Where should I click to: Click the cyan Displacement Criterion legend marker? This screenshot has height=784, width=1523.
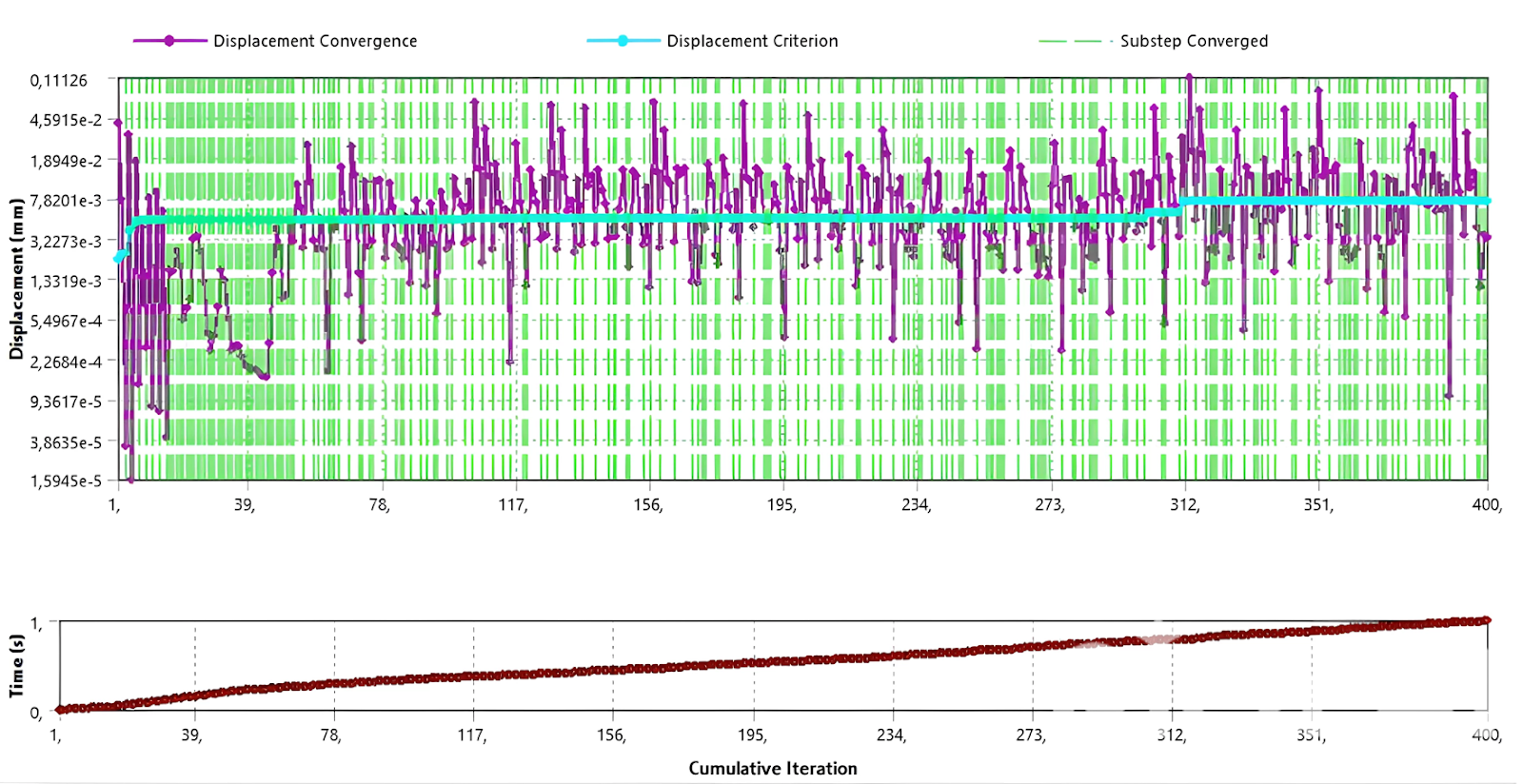(623, 41)
